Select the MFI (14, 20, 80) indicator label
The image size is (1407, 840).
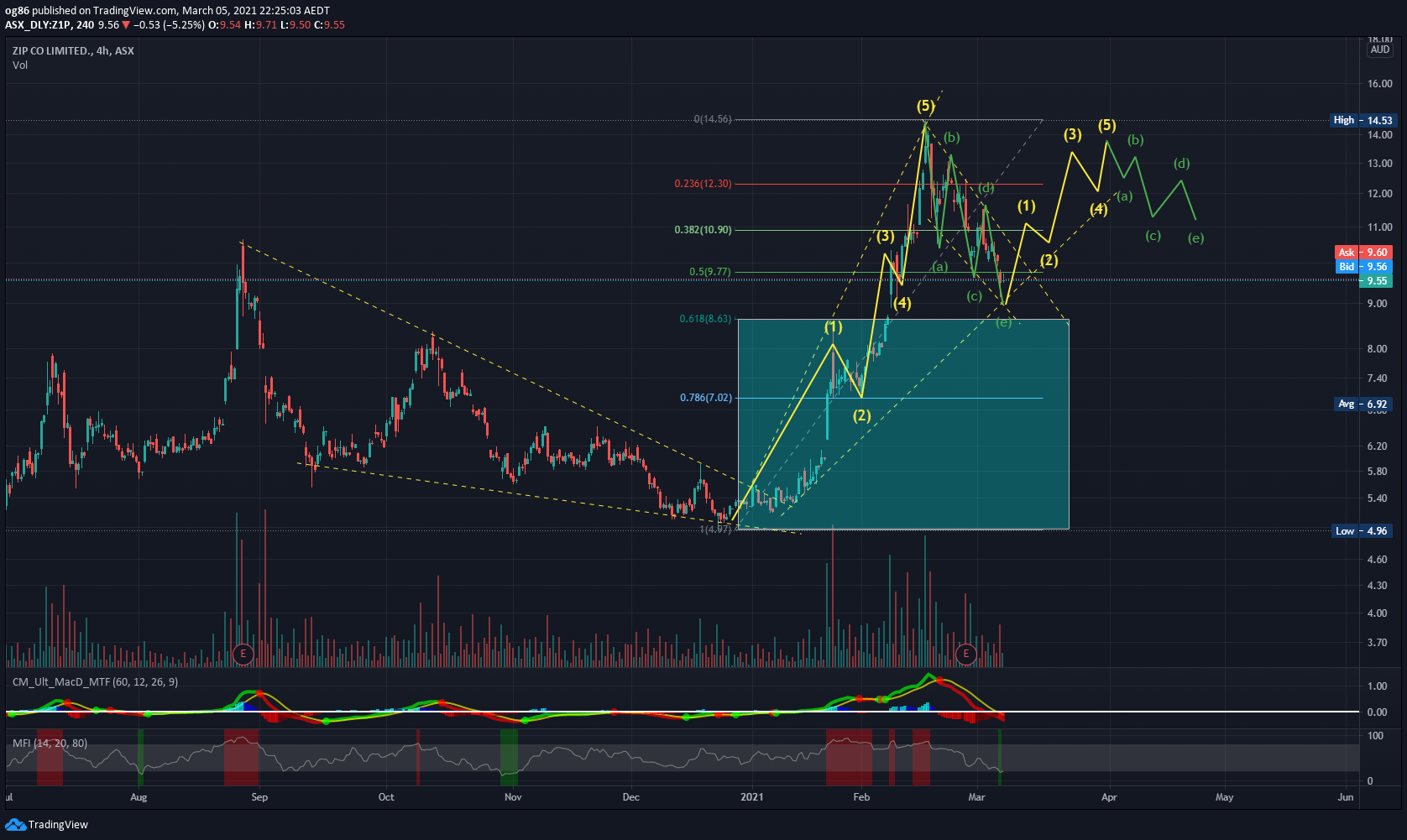pyautogui.click(x=50, y=743)
